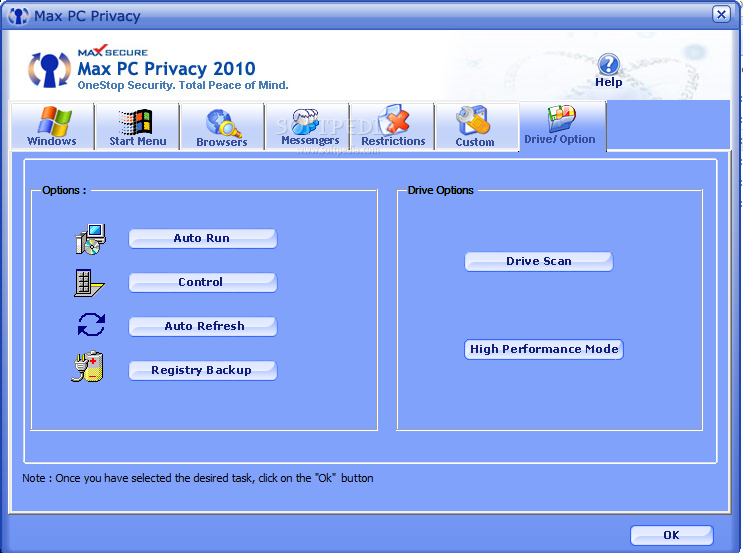Click the Note text about Ok button
Viewport: 743px width, 553px height.
coord(198,479)
